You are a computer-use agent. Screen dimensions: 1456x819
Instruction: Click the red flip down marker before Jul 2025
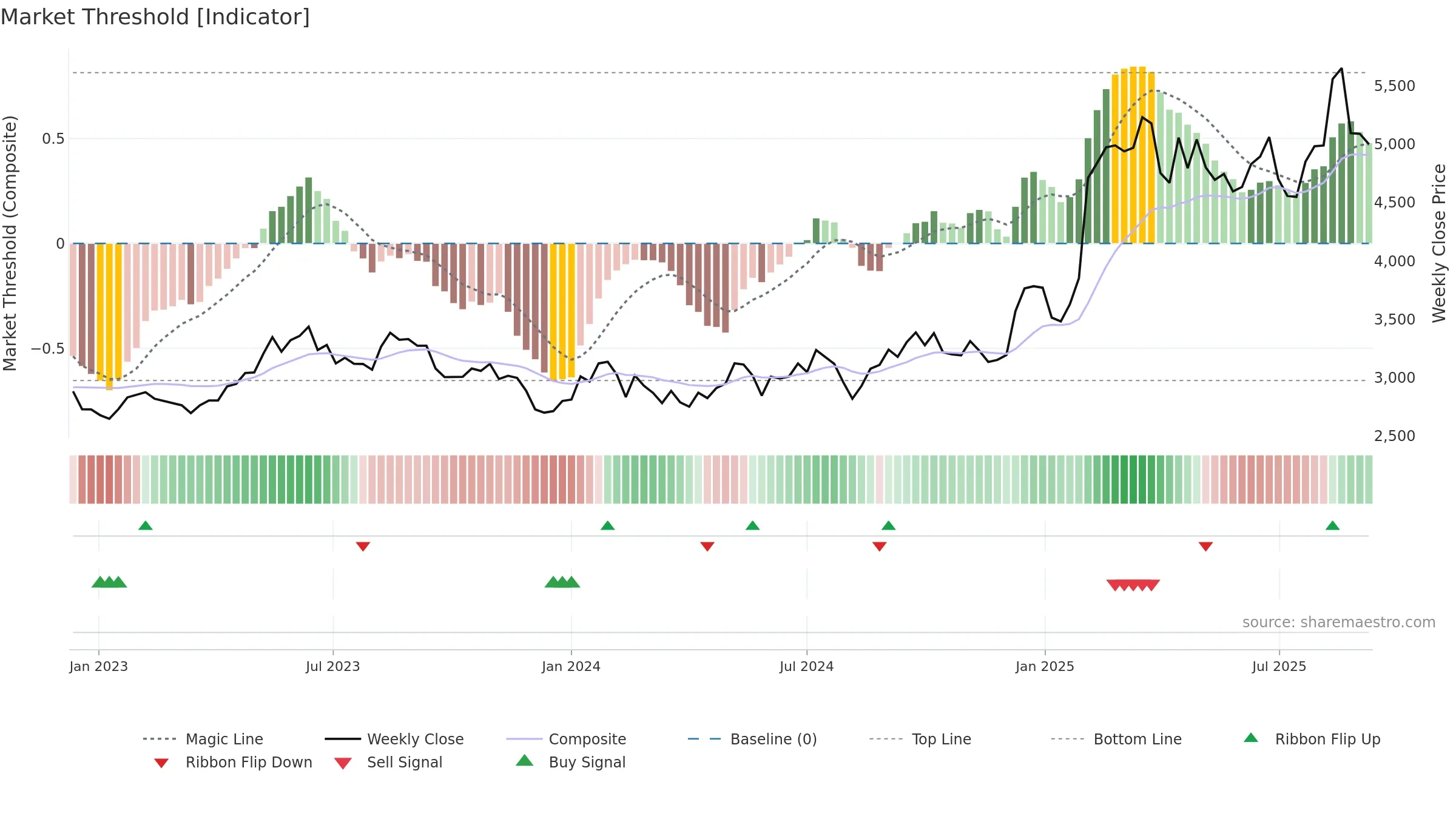(x=1206, y=547)
